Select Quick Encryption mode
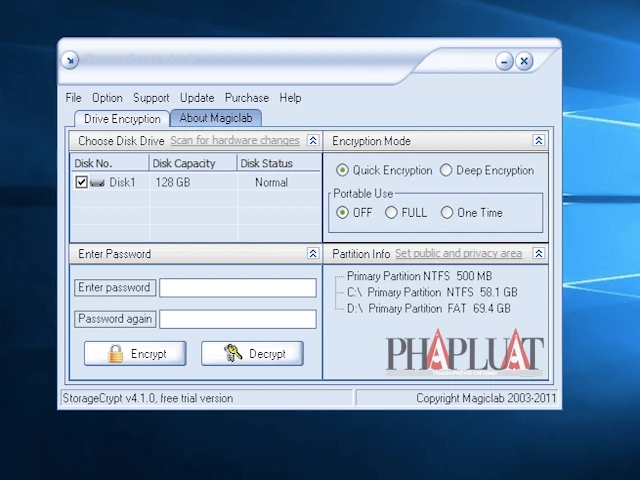This screenshot has height=480, width=640. (343, 171)
